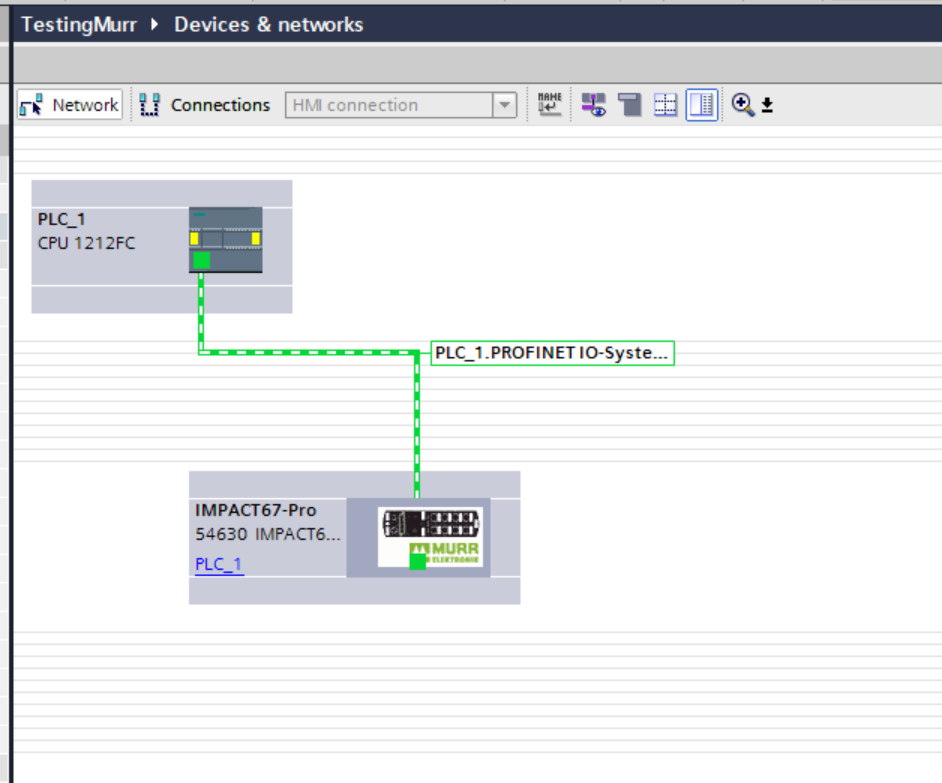942x783 pixels.
Task: Click the show page break icon
Action: (x=630, y=105)
